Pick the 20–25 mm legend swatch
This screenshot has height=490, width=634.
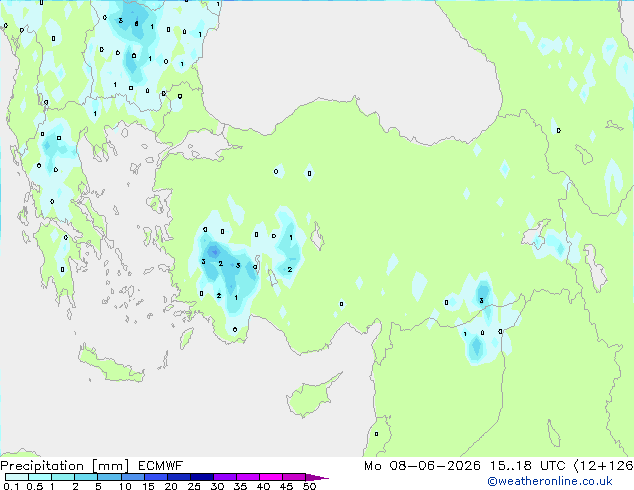[178, 477]
